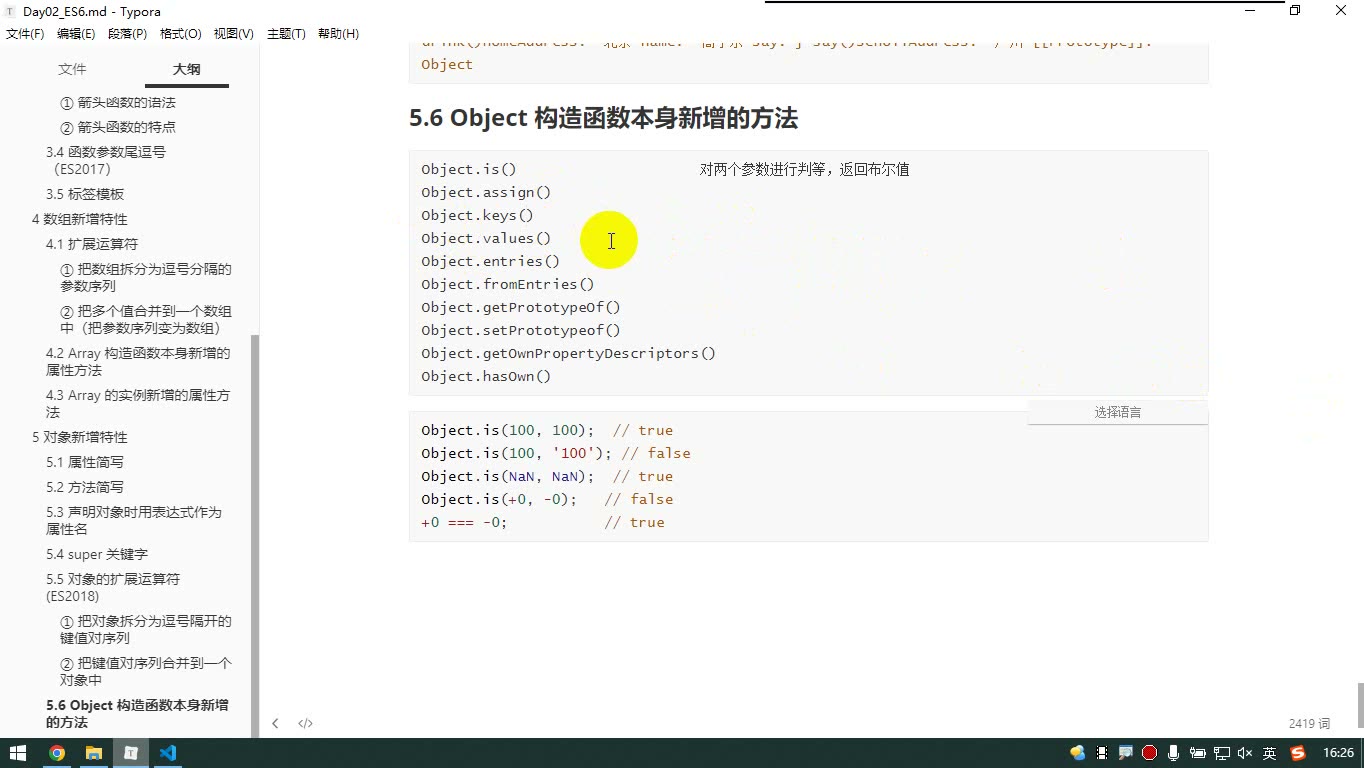Open 选择语言 code language field
The image size is (1364, 768).
point(1117,412)
